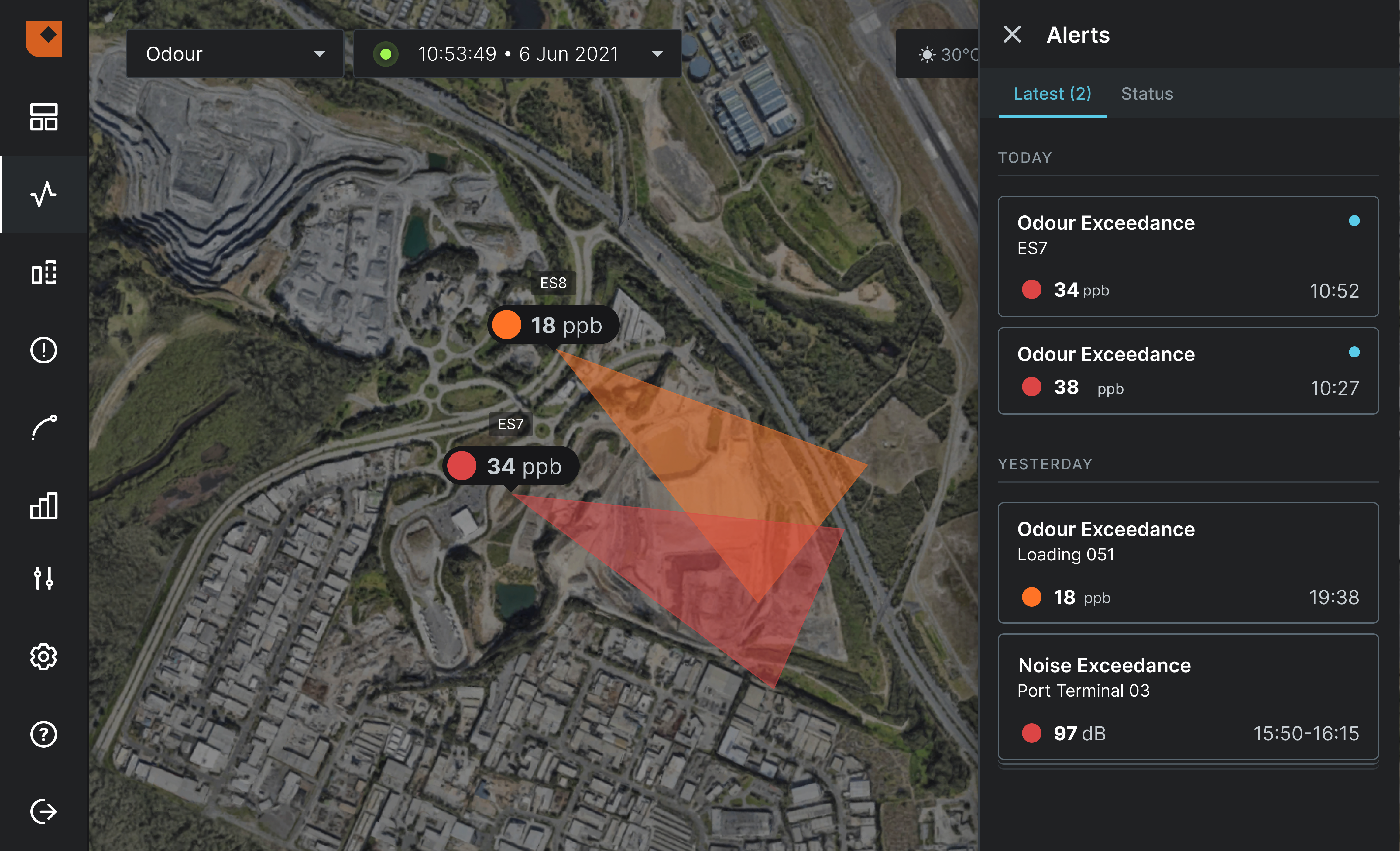1400x851 pixels.
Task: Click the help question mark icon
Action: [44, 735]
